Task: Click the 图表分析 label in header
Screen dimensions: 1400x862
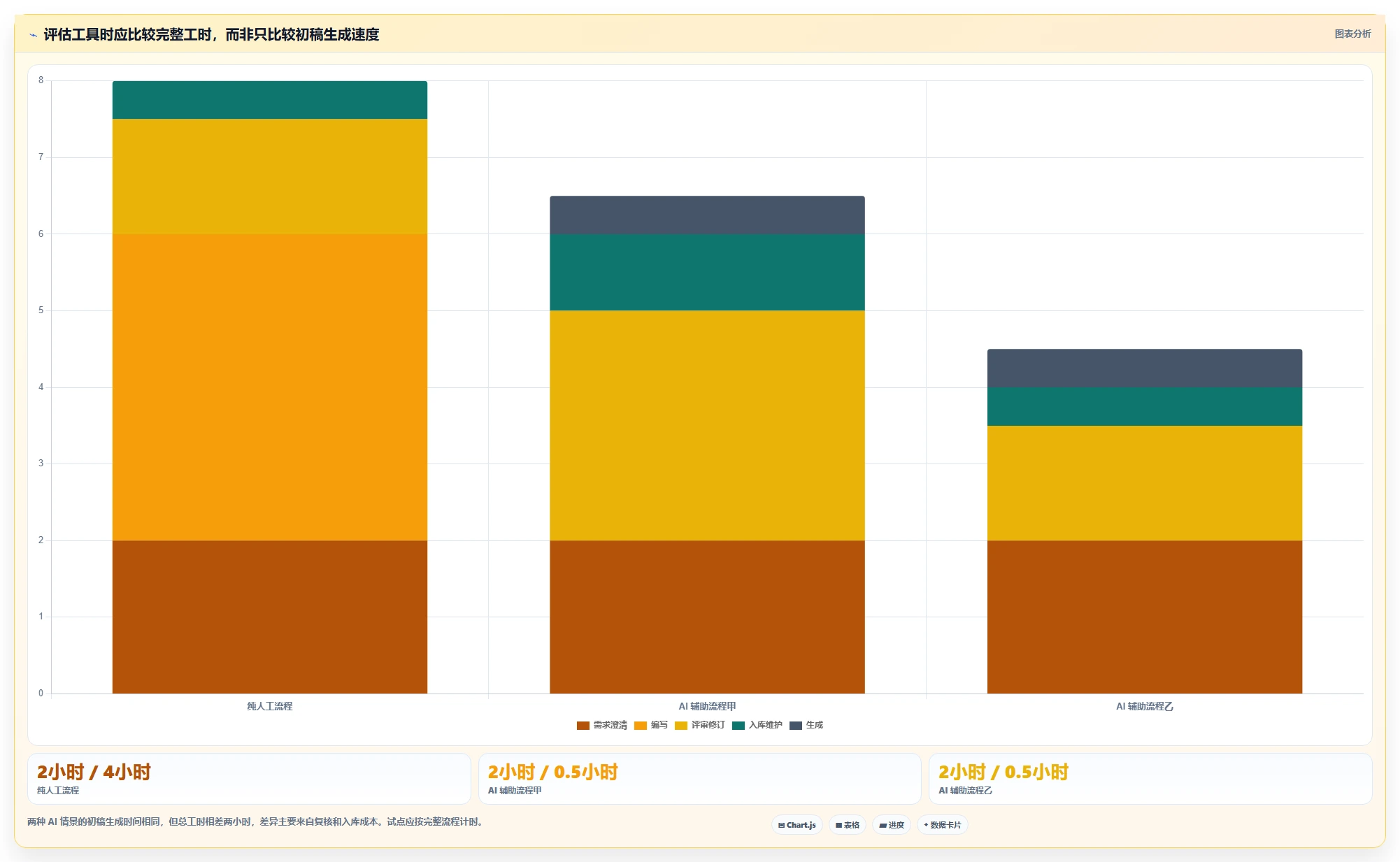Action: tap(1352, 34)
